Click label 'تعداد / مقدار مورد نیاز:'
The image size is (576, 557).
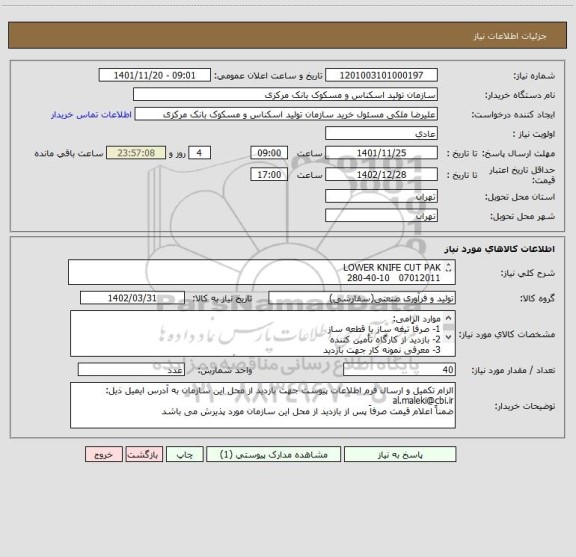(513, 370)
